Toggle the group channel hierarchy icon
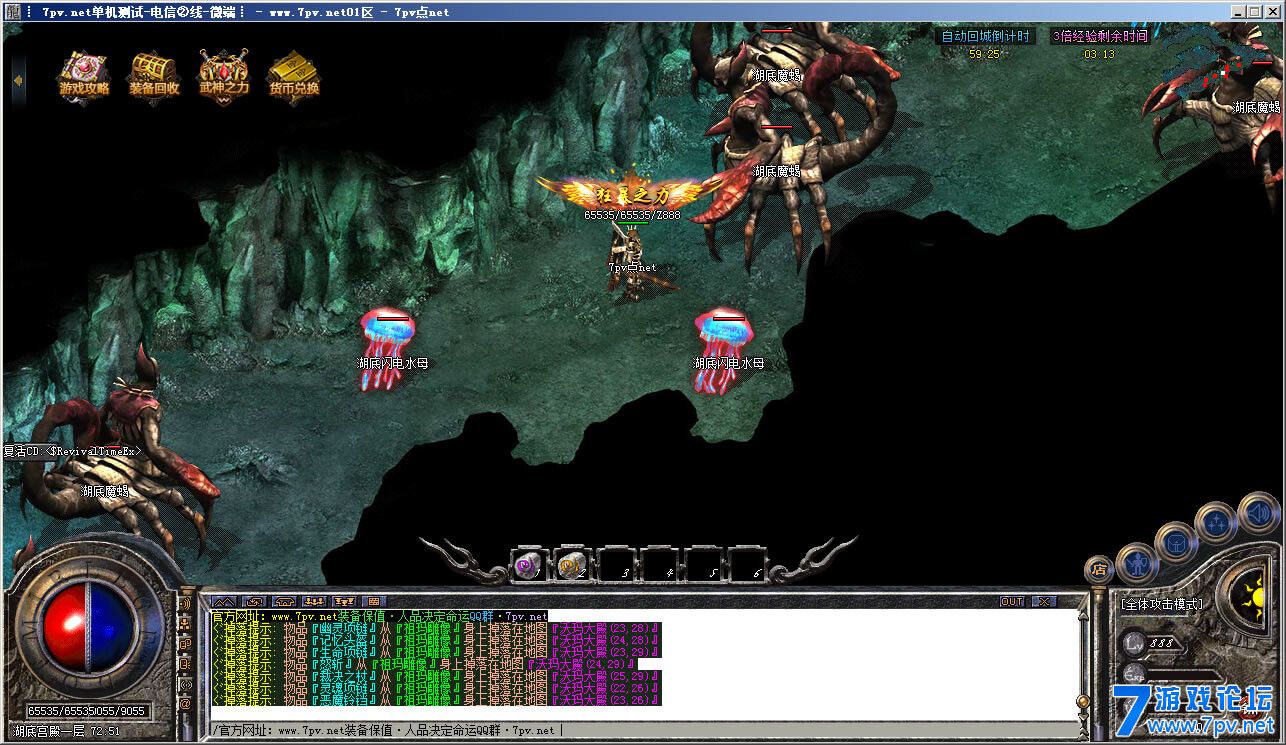 coord(185,624)
